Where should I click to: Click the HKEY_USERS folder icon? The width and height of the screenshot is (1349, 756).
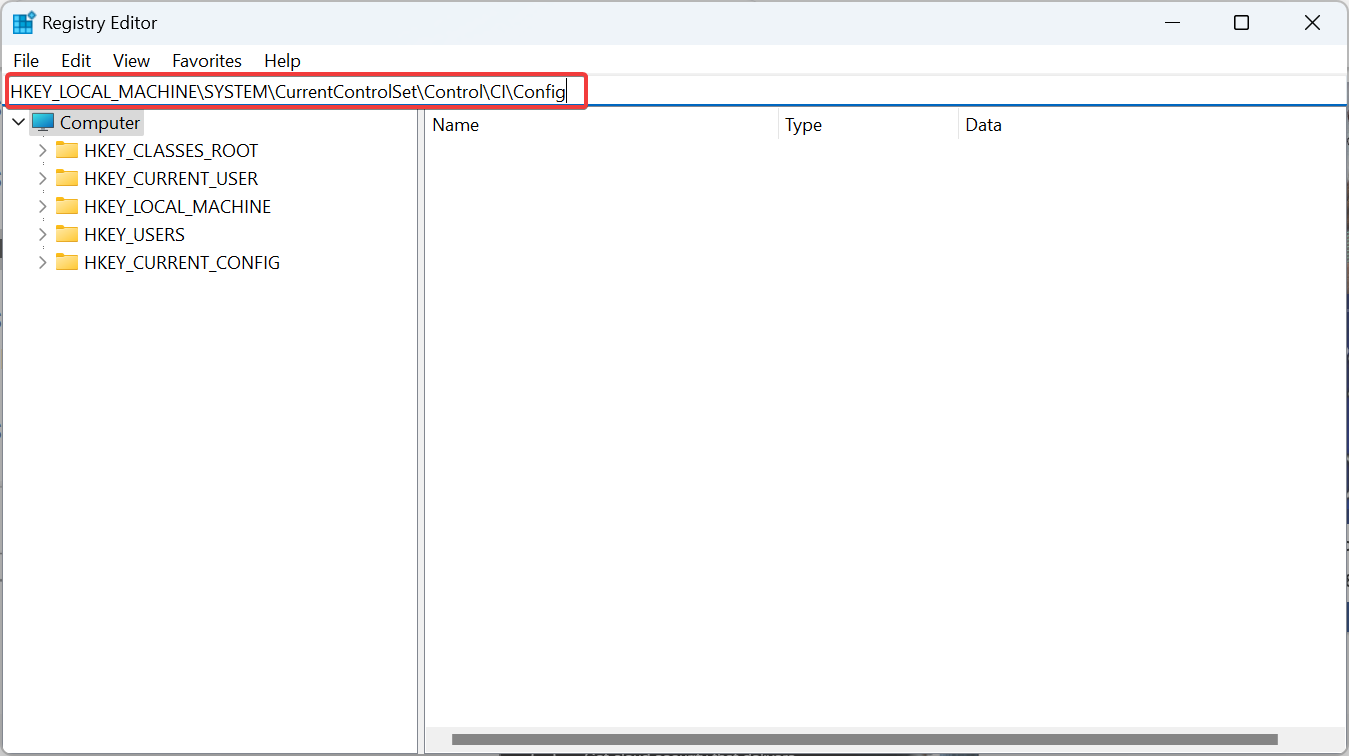[x=67, y=235]
